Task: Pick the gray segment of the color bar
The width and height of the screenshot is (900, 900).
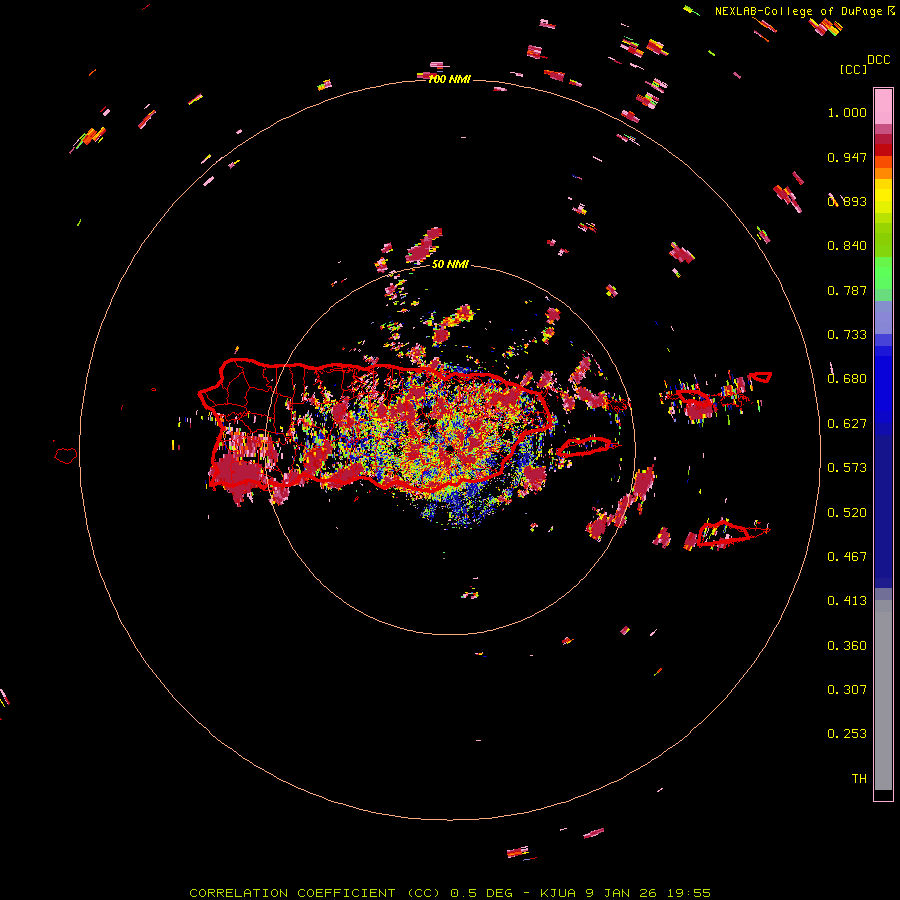Action: point(883,695)
